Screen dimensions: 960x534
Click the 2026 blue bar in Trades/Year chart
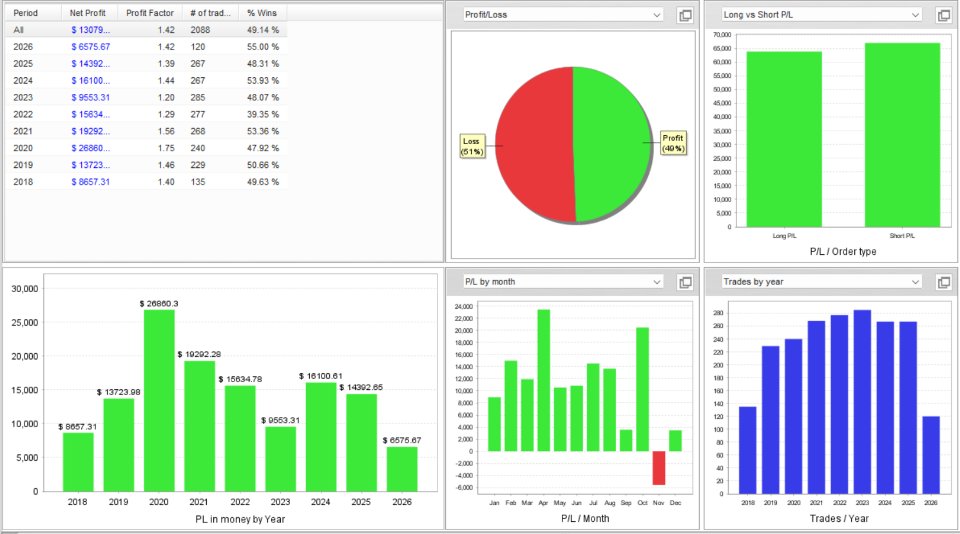(931, 455)
